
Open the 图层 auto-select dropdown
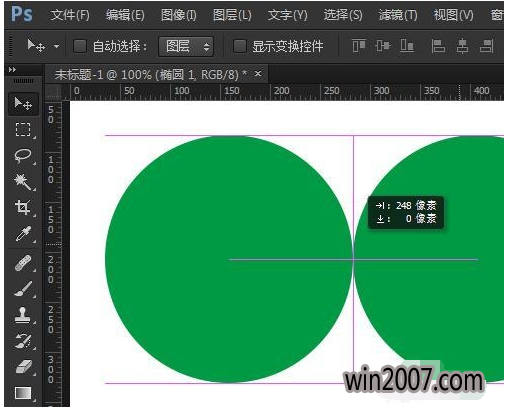pyautogui.click(x=186, y=46)
